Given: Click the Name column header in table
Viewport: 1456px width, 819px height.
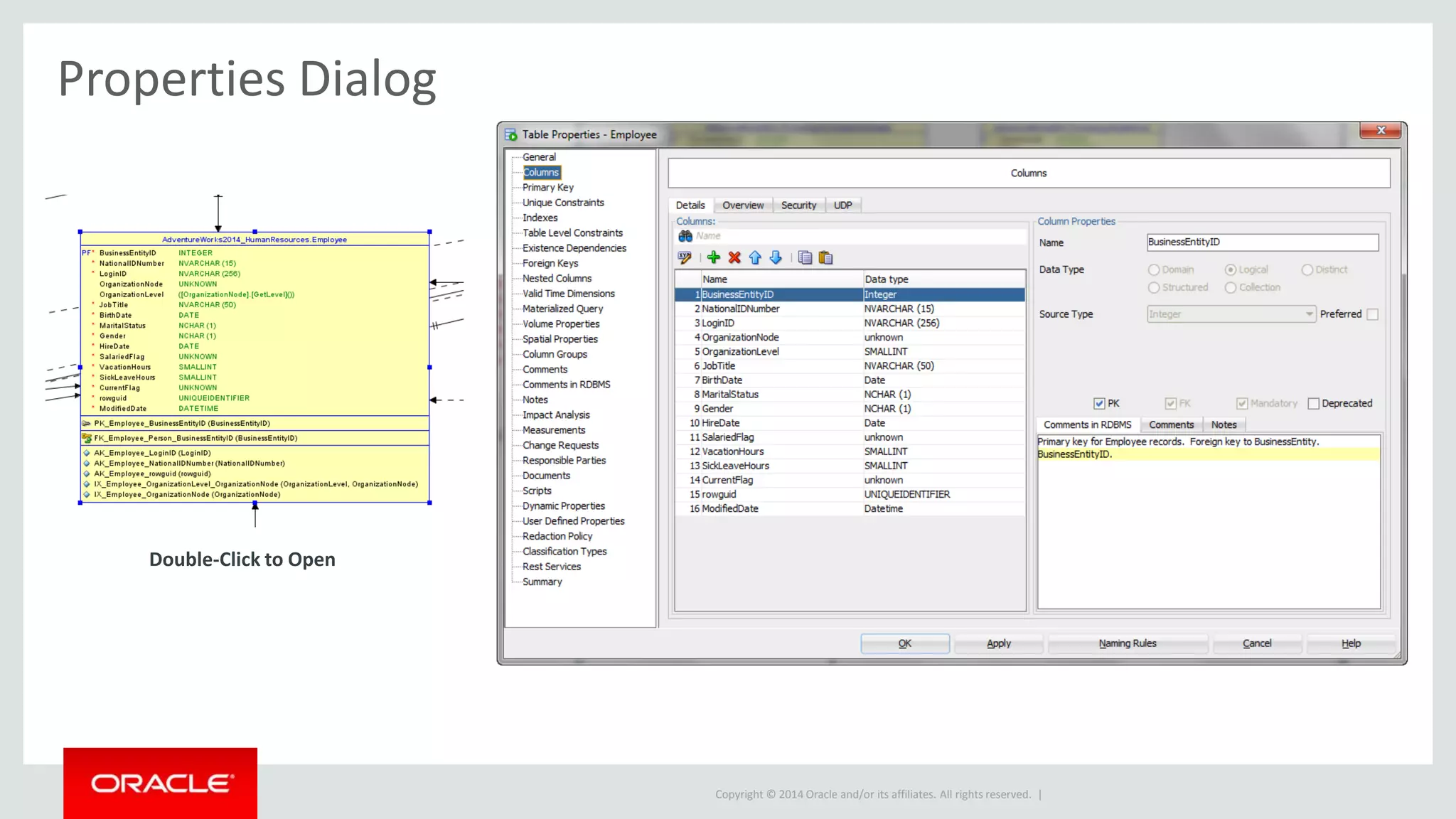Looking at the screenshot, I should [782, 279].
